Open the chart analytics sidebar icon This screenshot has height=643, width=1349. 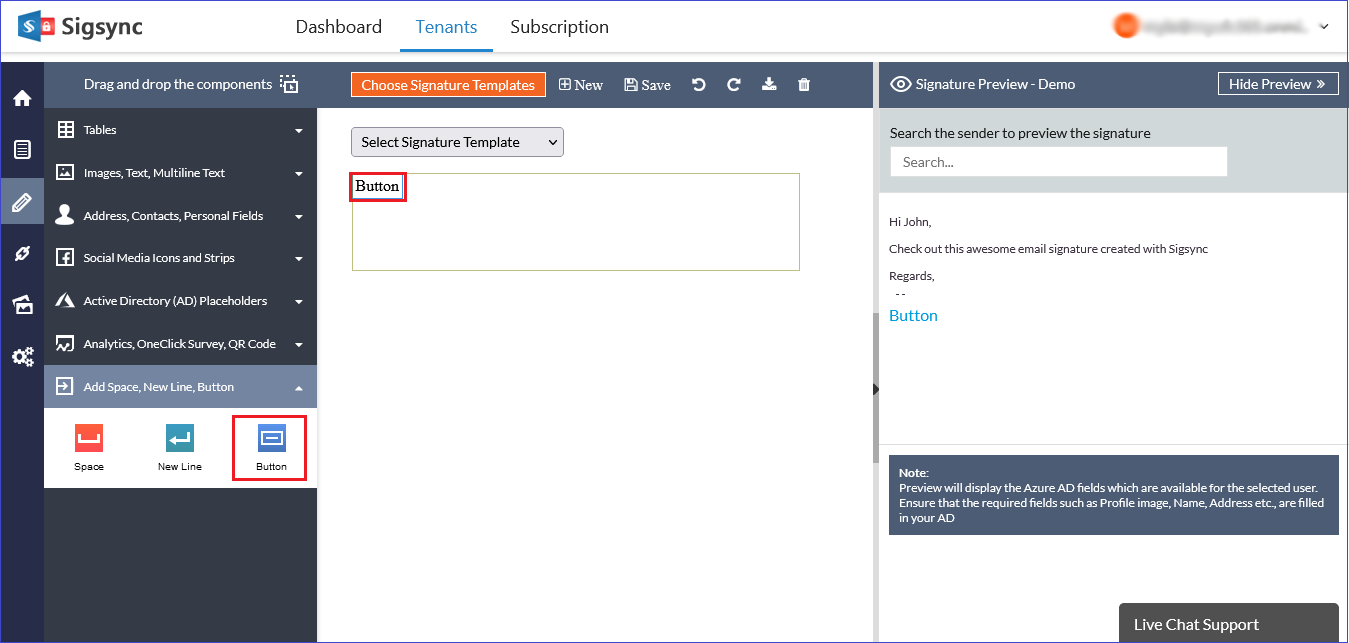coord(22,305)
